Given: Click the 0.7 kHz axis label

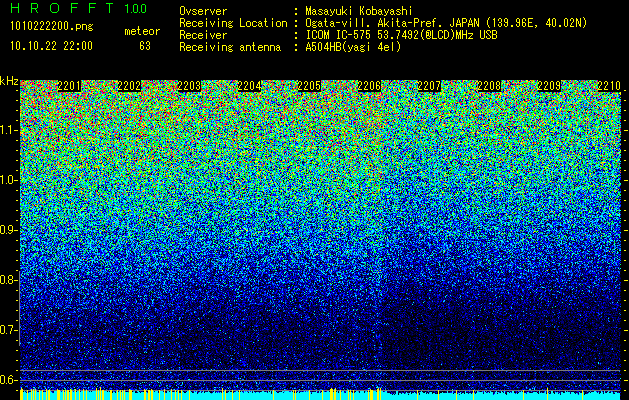Looking at the screenshot, I should tap(9, 330).
